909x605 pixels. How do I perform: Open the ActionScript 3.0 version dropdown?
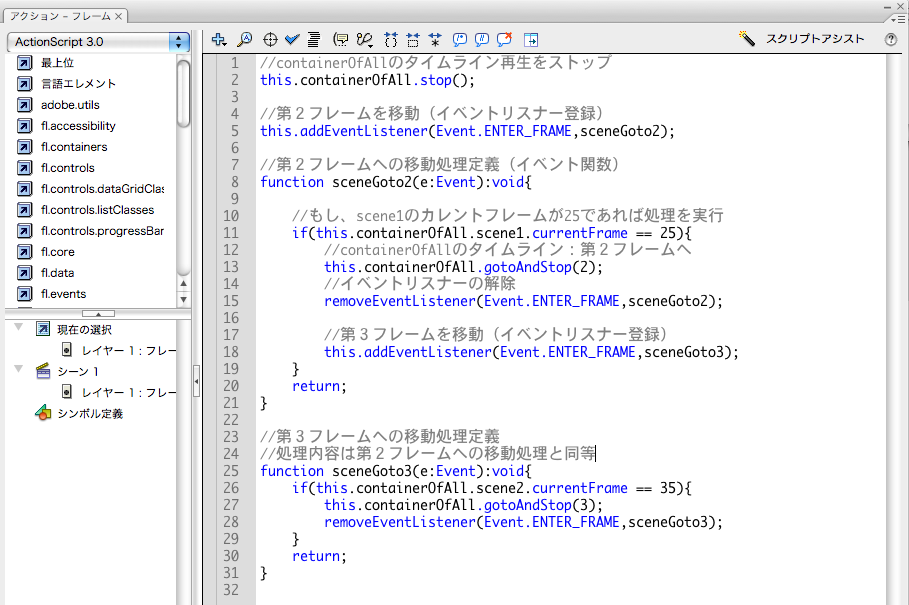point(99,42)
